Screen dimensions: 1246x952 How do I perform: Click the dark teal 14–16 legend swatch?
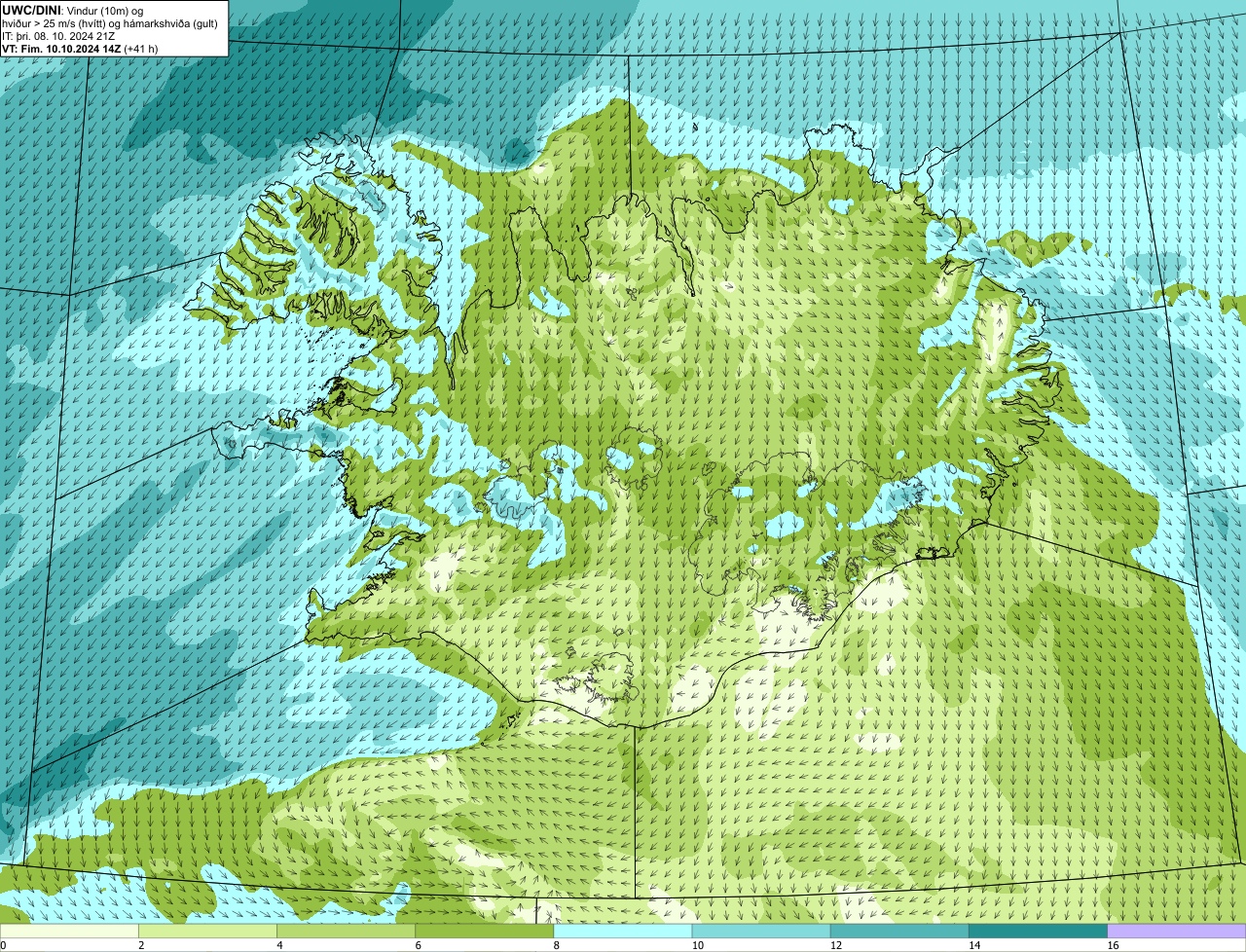pyautogui.click(x=1039, y=931)
